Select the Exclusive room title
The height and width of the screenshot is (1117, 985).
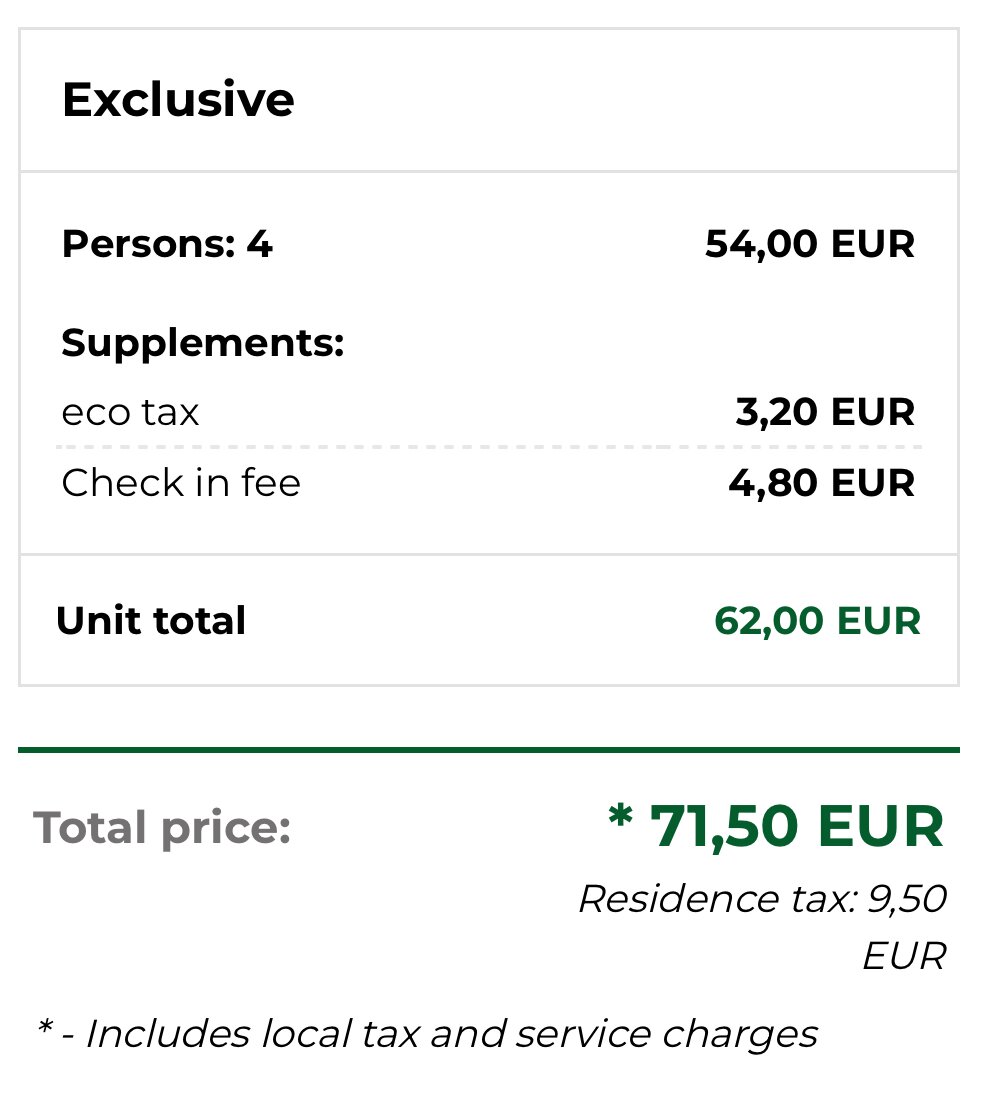[178, 99]
